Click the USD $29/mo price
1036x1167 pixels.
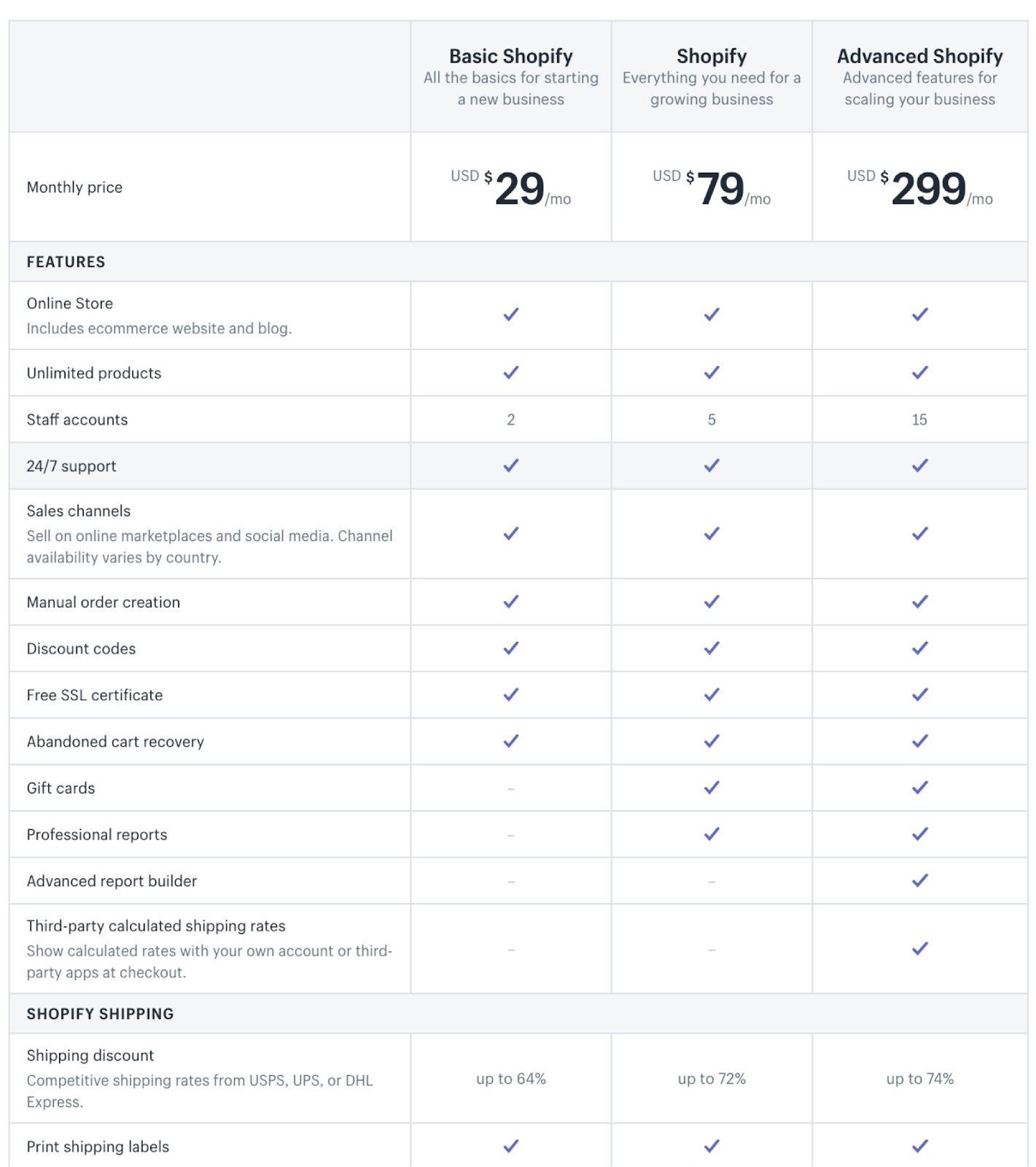[x=511, y=188]
